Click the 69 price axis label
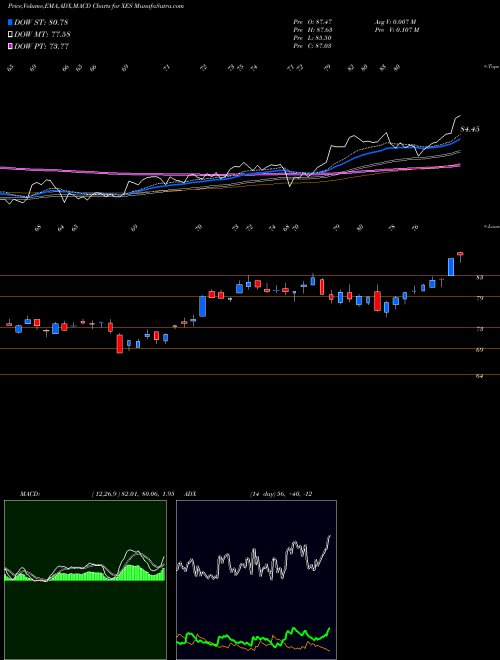500x660 pixels. (480, 350)
